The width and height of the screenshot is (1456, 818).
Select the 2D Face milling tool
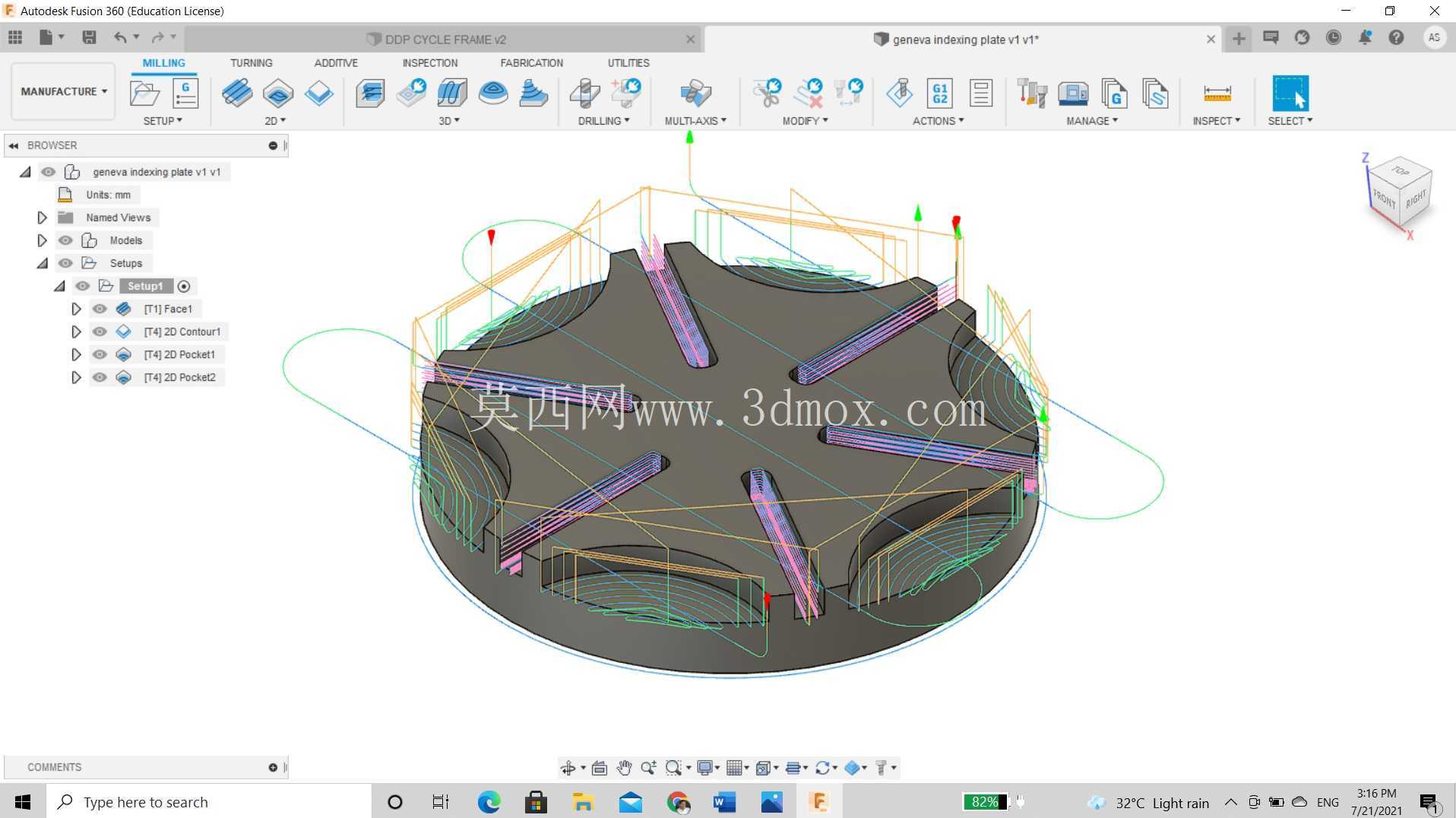click(237, 94)
